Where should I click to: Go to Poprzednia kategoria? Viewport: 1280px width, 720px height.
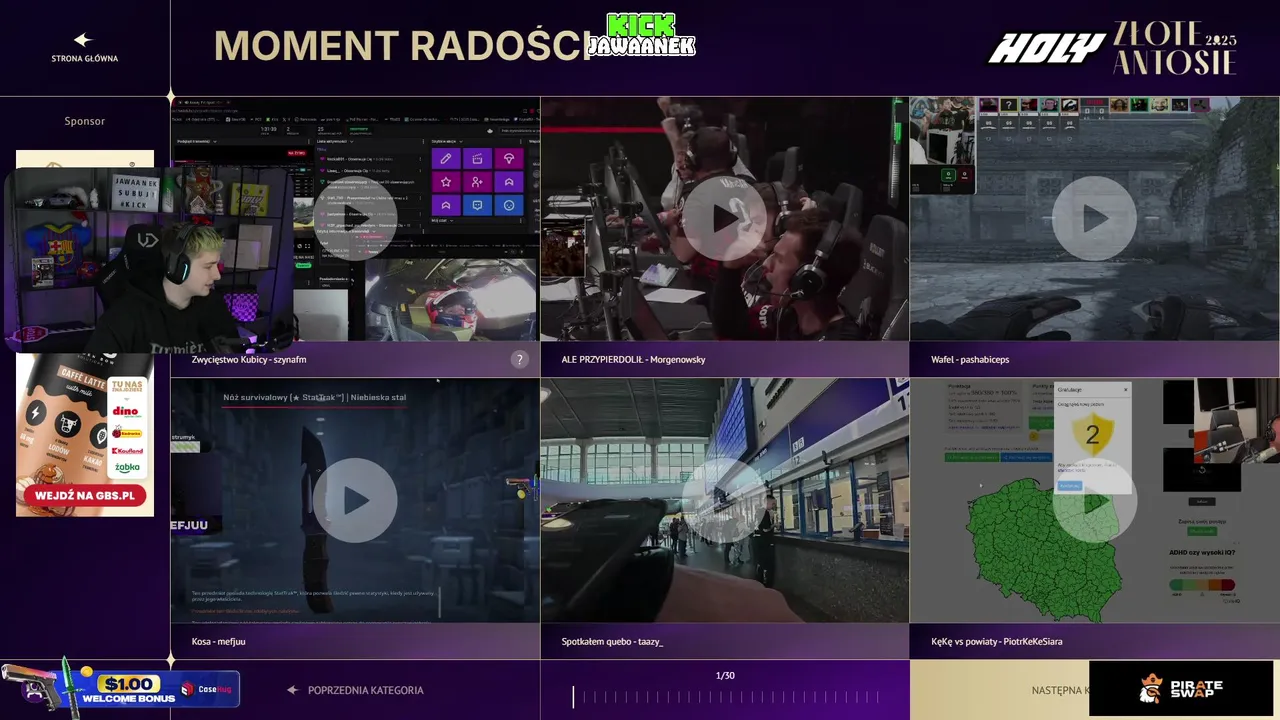365,690
